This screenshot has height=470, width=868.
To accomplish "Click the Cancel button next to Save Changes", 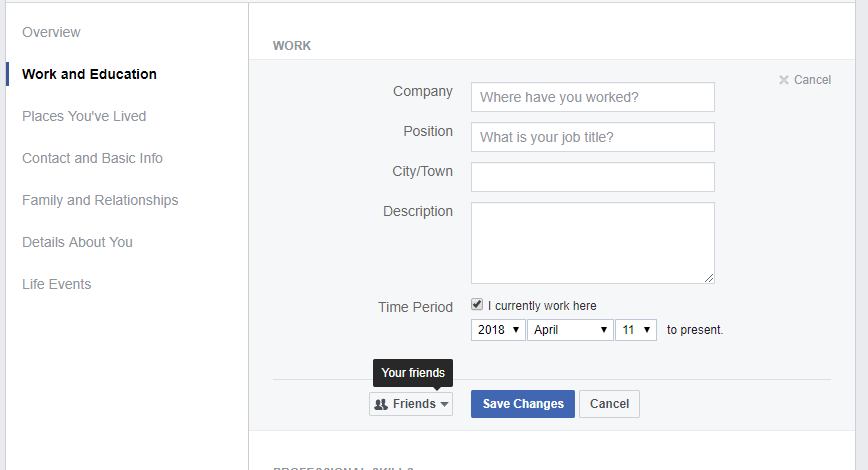I will 609,404.
